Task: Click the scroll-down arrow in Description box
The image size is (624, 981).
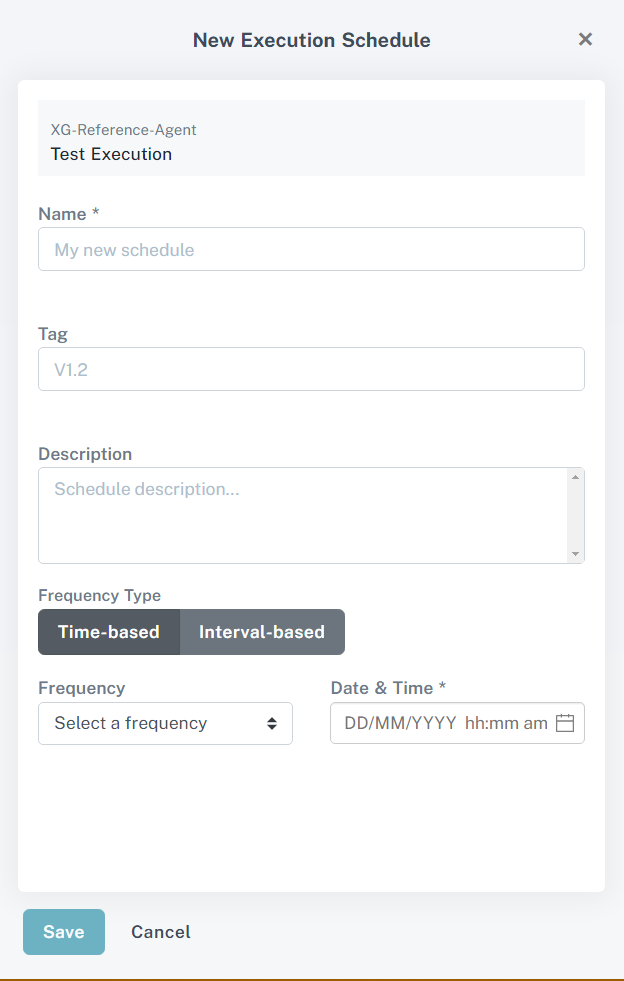Action: click(x=577, y=553)
